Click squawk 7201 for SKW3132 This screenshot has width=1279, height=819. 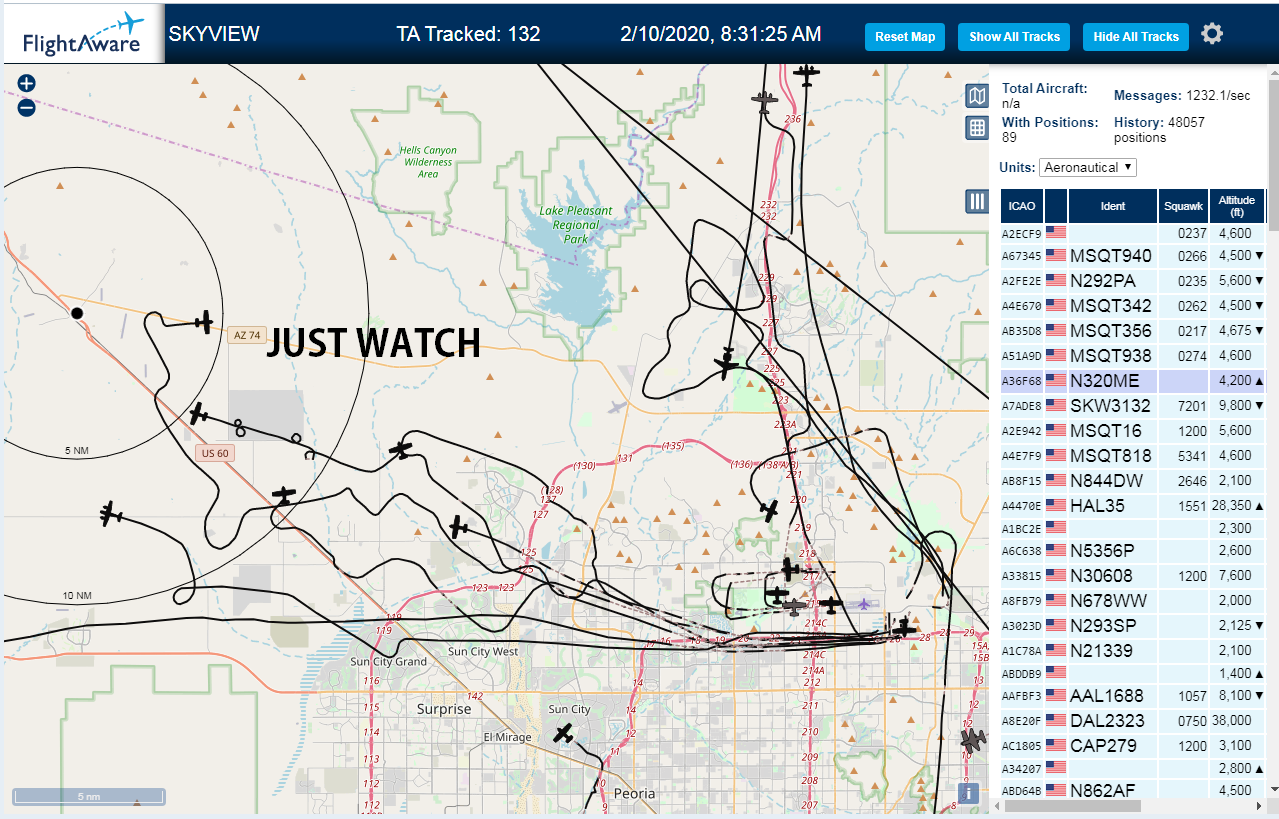click(x=1191, y=406)
